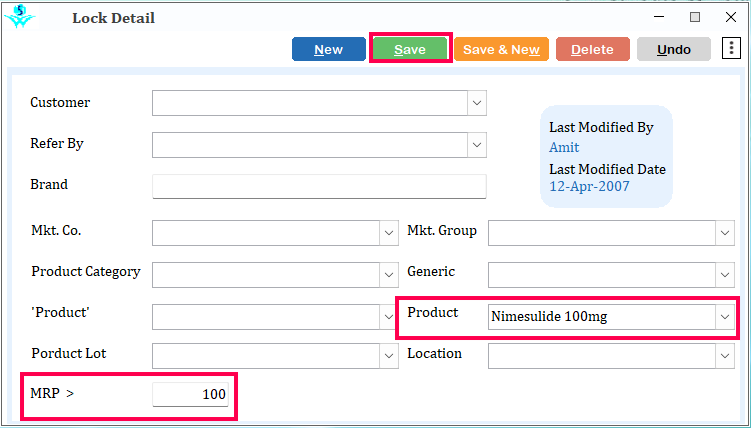Expand the Location dropdown arrow
Image resolution: width=751 pixels, height=428 pixels.
(x=725, y=356)
